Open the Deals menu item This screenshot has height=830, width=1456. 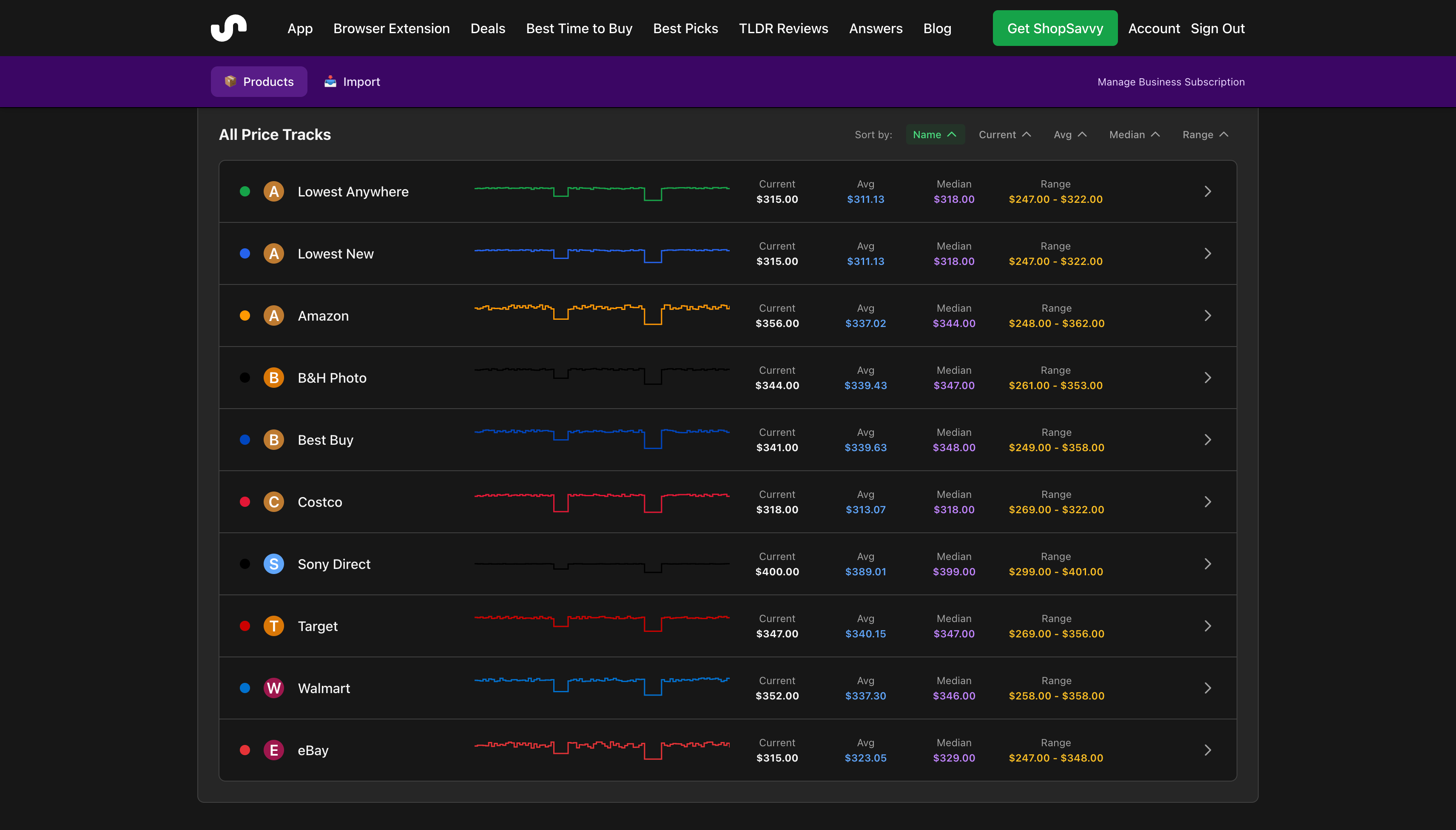tap(487, 28)
